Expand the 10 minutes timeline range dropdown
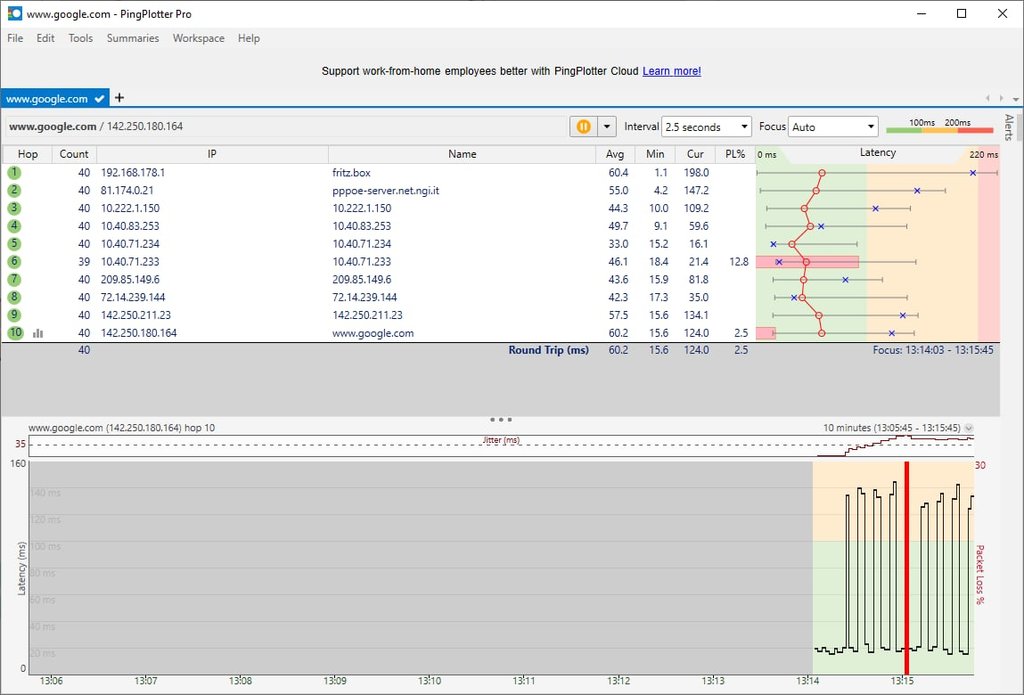Image resolution: width=1024 pixels, height=695 pixels. click(968, 428)
